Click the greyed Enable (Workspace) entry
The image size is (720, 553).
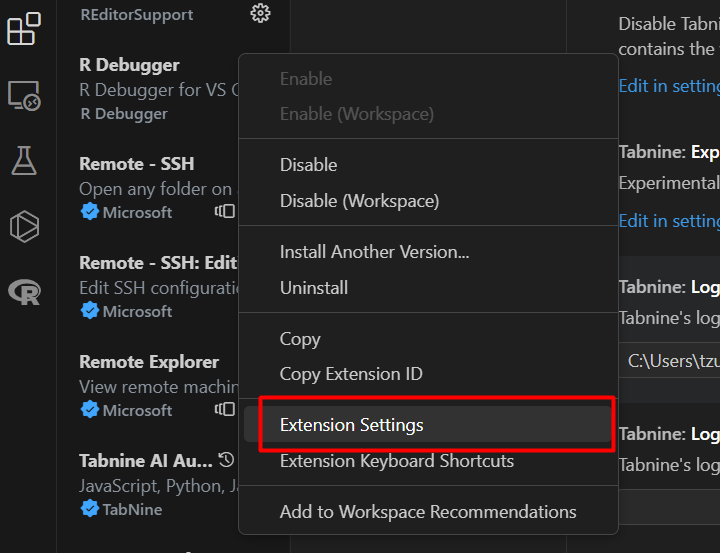click(428, 114)
